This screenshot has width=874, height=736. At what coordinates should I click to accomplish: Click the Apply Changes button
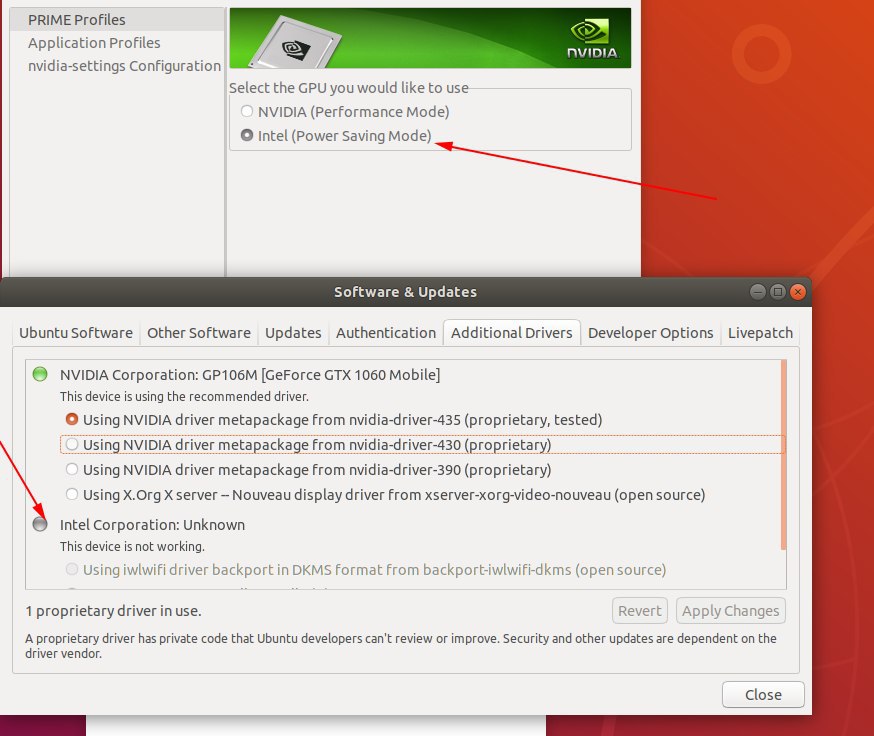(730, 611)
